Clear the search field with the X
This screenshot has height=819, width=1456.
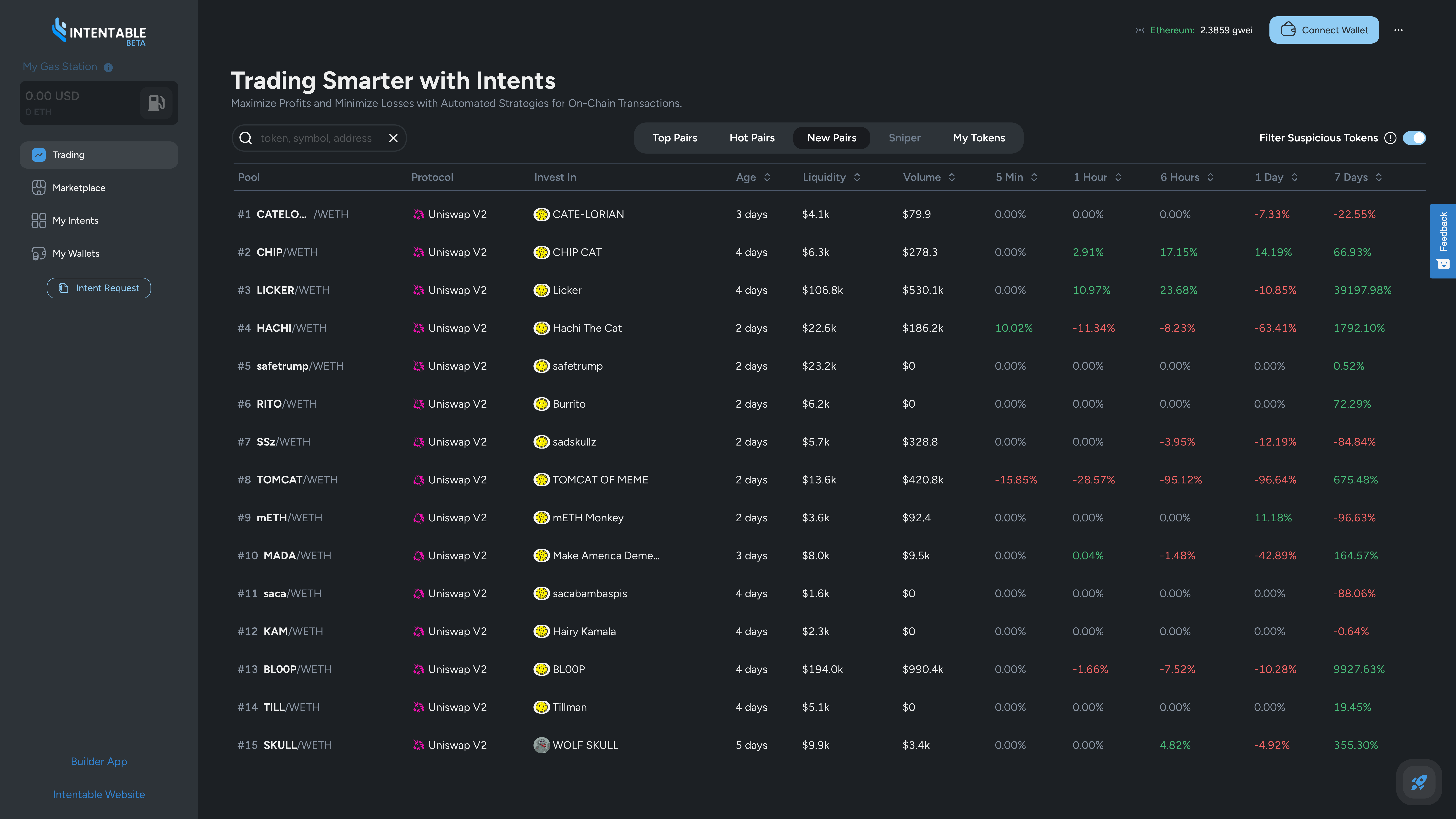click(393, 138)
